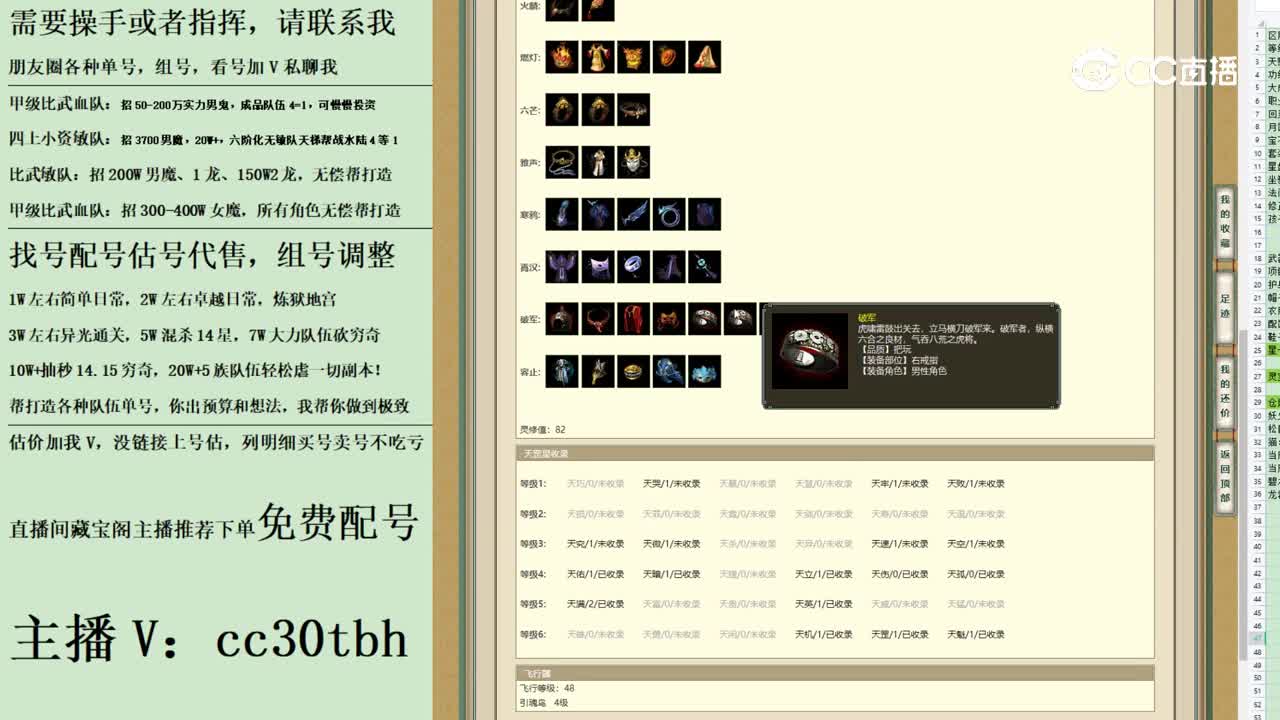Click the glowing blue ring icon in 寒鸦 row
1280x720 pixels.
coord(669,214)
